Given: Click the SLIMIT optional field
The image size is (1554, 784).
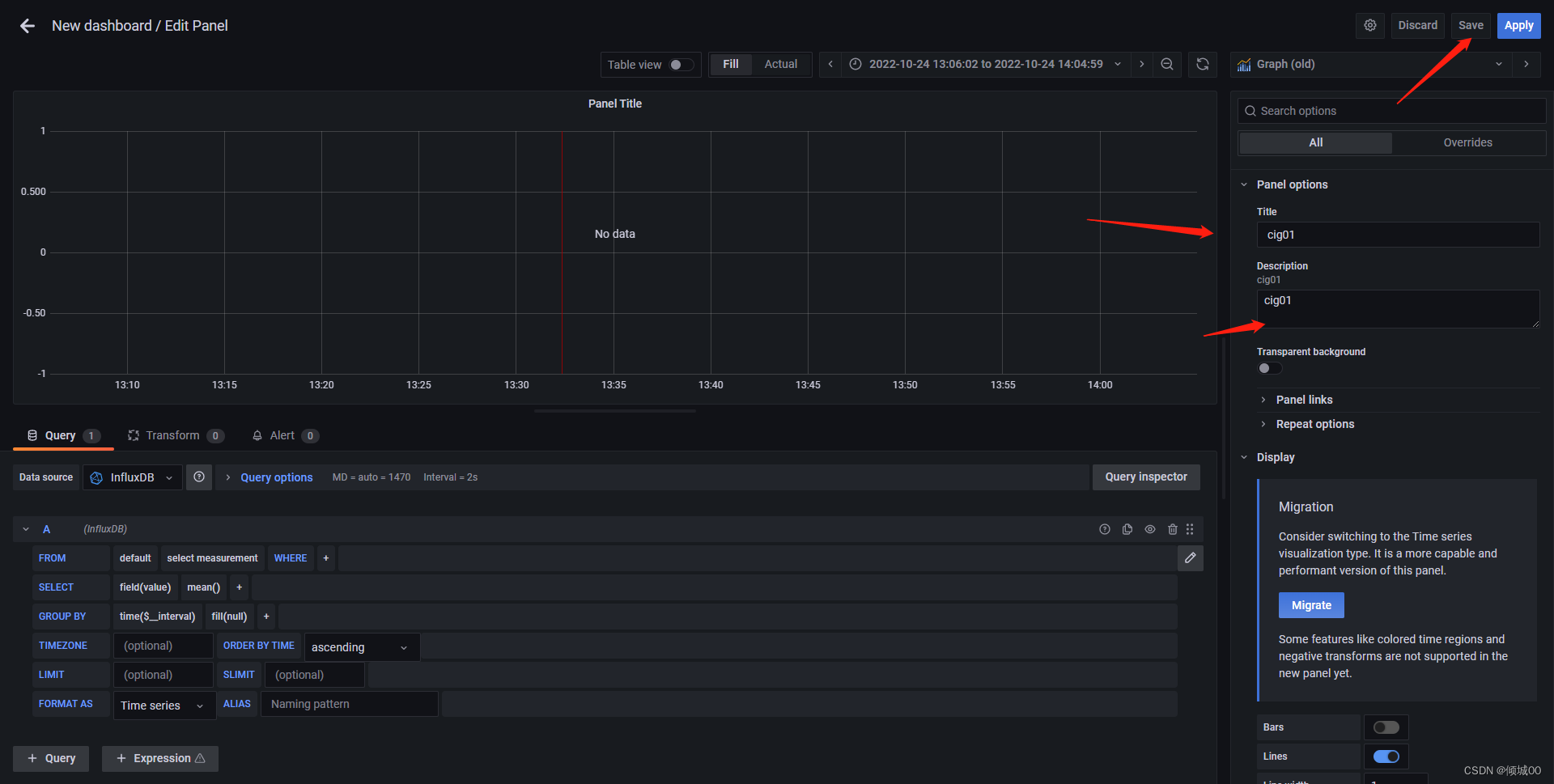Looking at the screenshot, I should click(x=315, y=675).
